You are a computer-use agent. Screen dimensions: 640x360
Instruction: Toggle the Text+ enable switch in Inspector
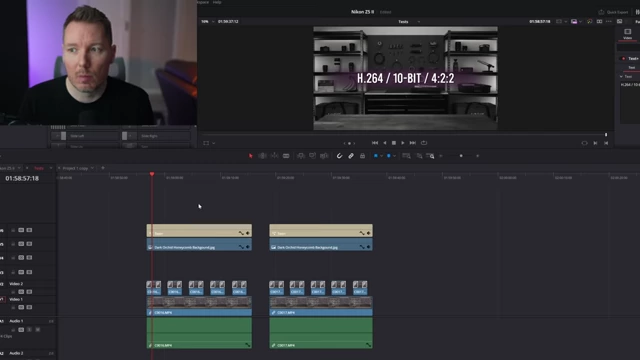click(x=623, y=59)
